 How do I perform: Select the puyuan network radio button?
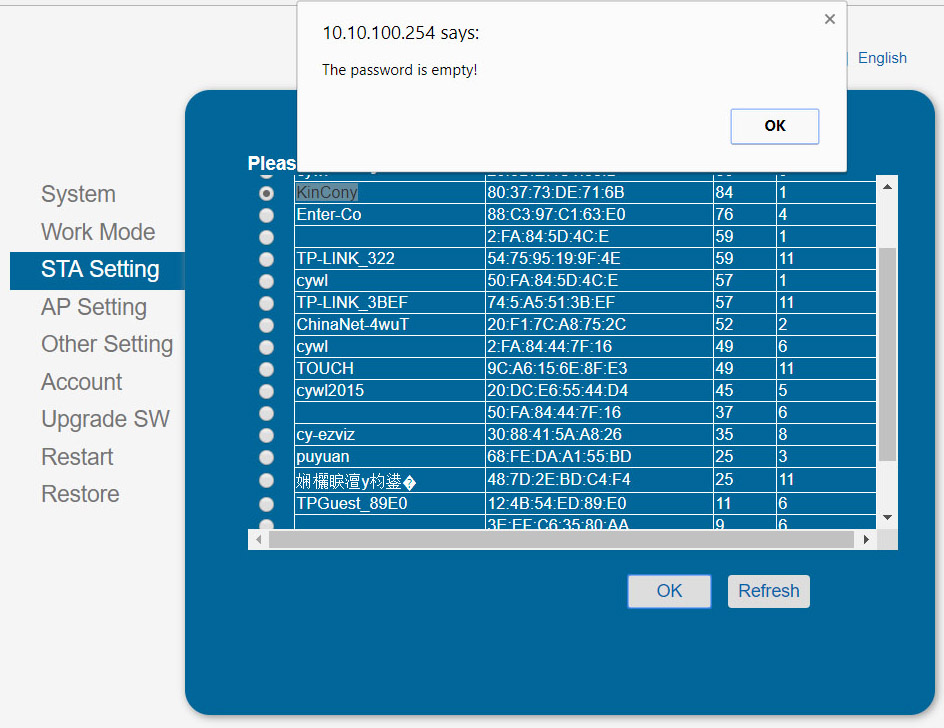(266, 457)
